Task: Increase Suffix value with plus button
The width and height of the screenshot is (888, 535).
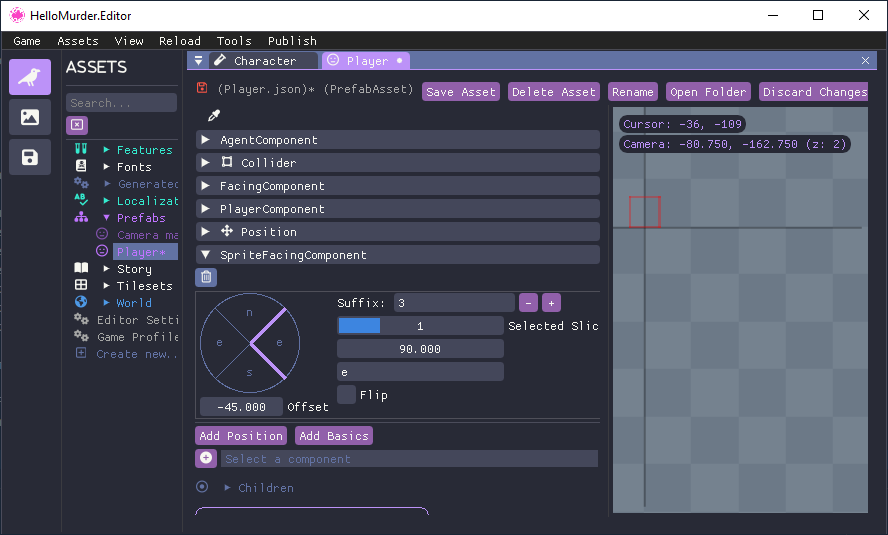Action: [x=551, y=303]
